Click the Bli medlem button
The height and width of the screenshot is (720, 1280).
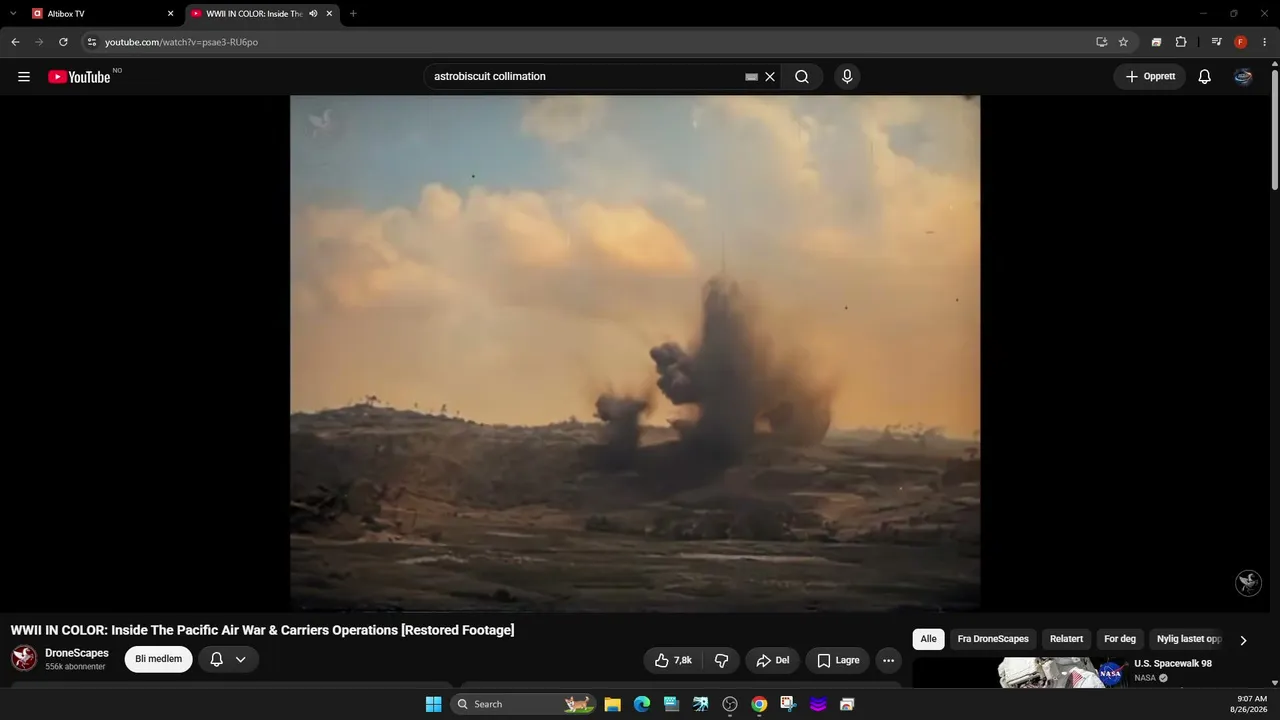click(159, 659)
